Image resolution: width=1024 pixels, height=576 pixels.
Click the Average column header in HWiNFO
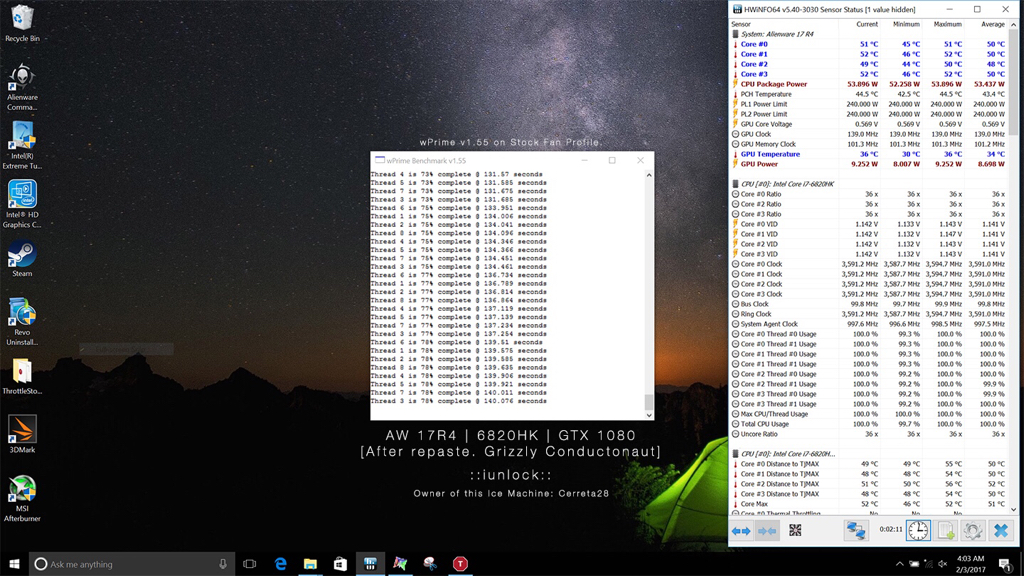tap(993, 24)
